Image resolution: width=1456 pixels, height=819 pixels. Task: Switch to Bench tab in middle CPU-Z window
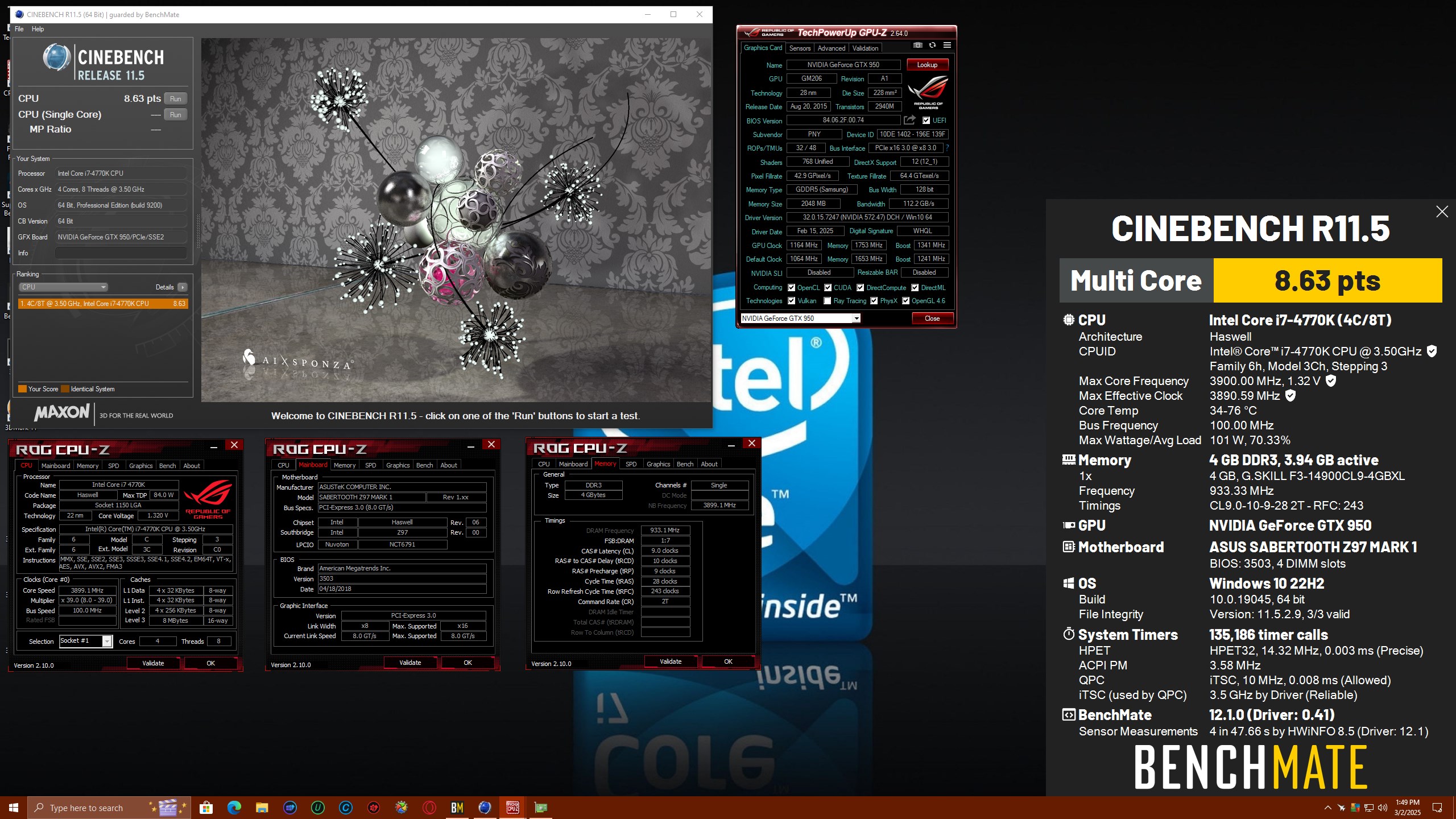424,465
